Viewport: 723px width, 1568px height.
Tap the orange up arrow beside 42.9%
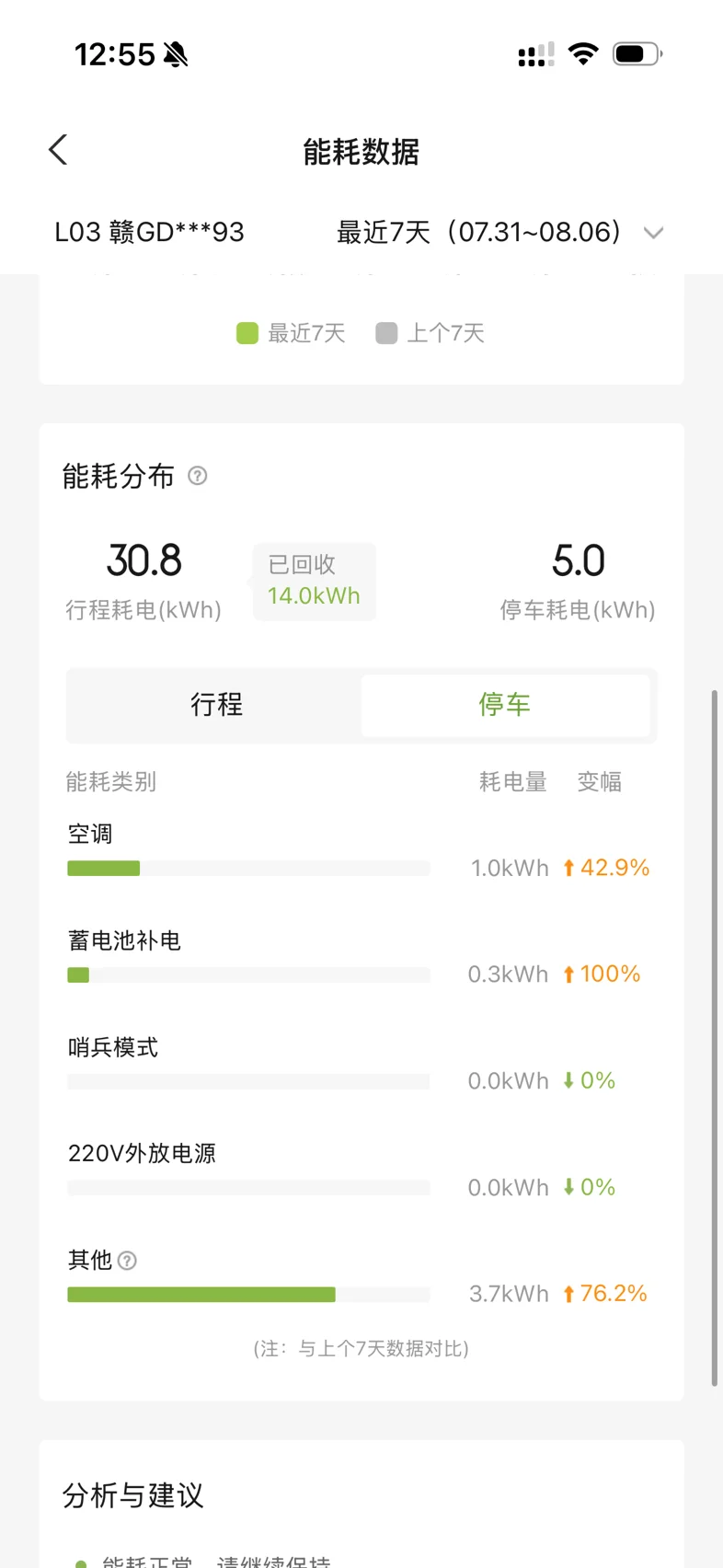pos(568,868)
